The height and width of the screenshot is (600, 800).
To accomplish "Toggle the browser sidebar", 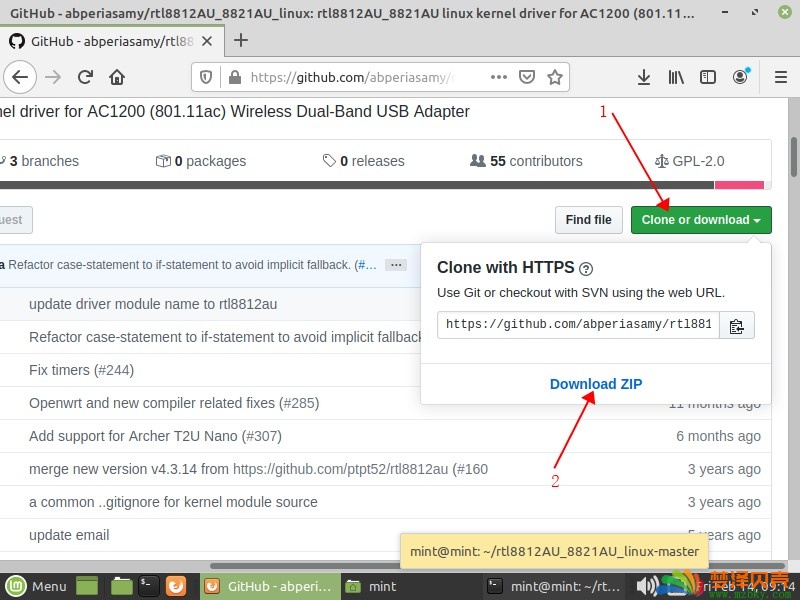I will pyautogui.click(x=708, y=77).
